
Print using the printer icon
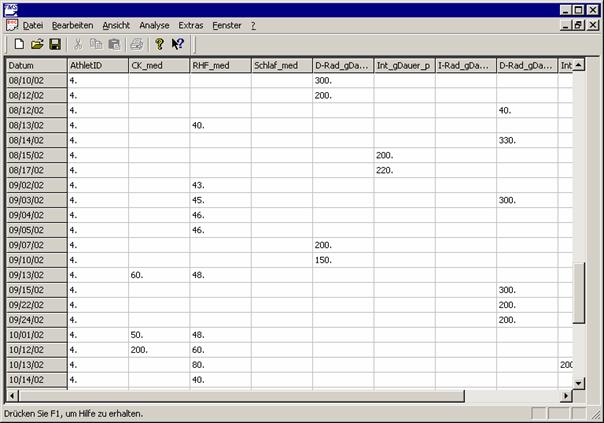[x=136, y=44]
